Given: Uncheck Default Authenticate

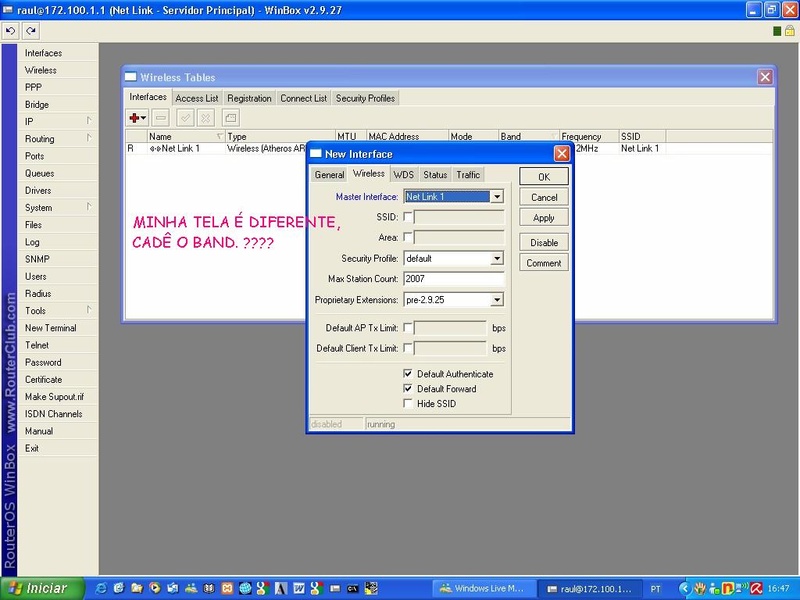Looking at the screenshot, I should pyautogui.click(x=408, y=373).
